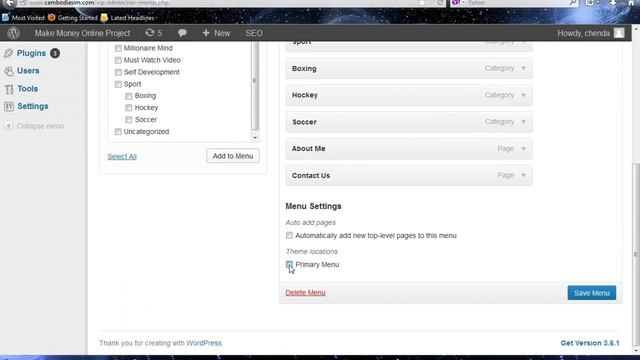Click the Plugins sidebar icon
The height and width of the screenshot is (360, 640).
(x=9, y=53)
